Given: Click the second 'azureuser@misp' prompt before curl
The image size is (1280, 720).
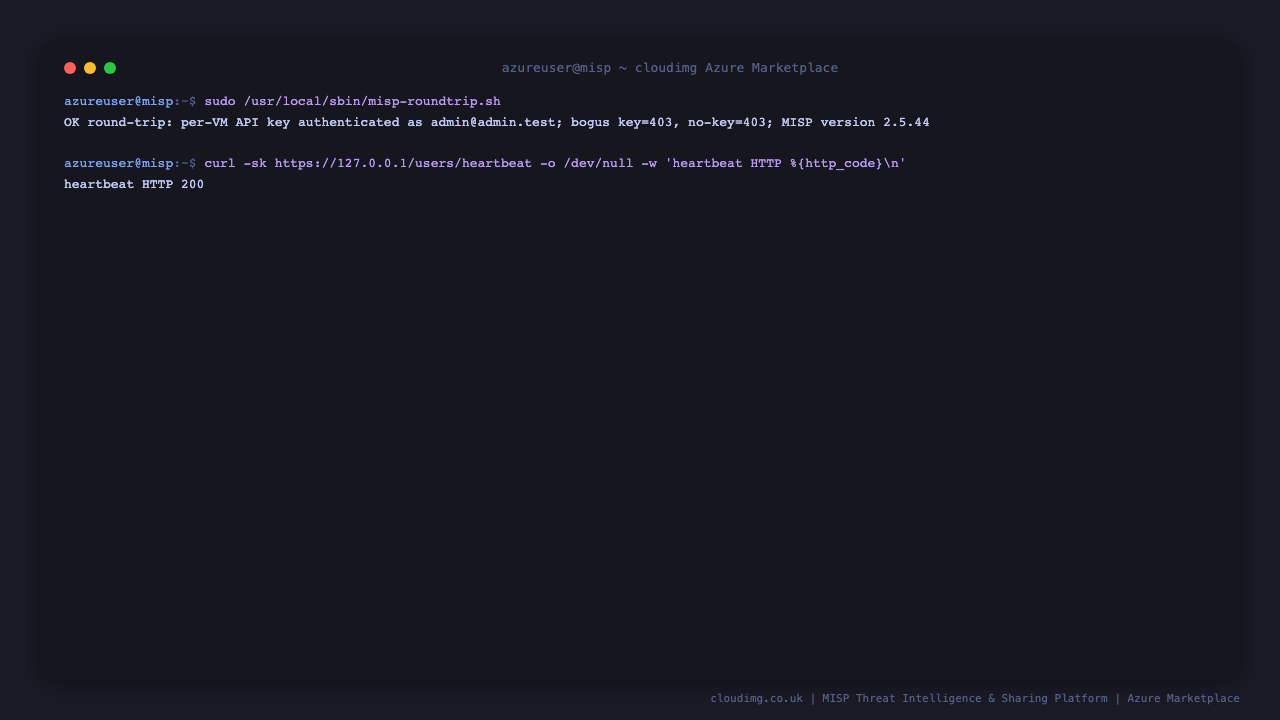Looking at the screenshot, I should [x=119, y=163].
